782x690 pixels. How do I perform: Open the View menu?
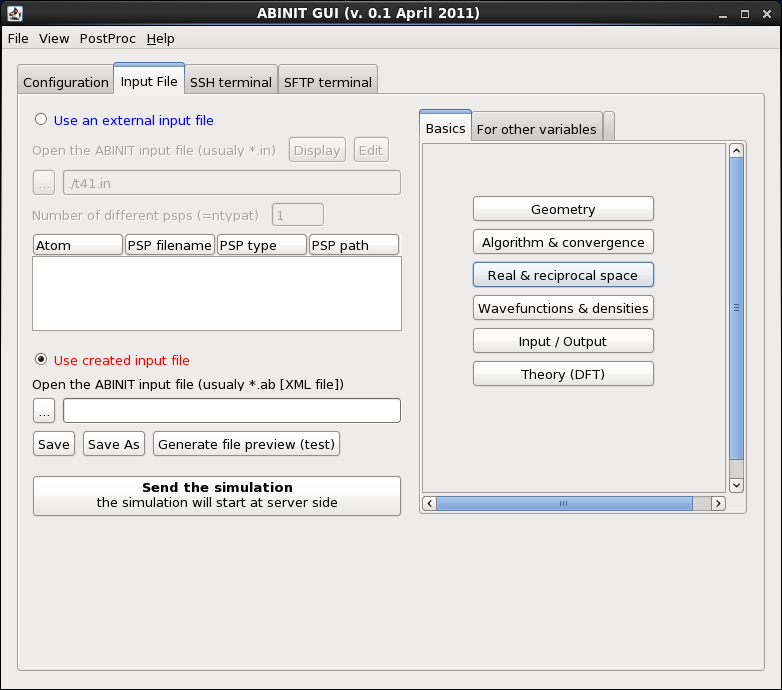pos(54,38)
